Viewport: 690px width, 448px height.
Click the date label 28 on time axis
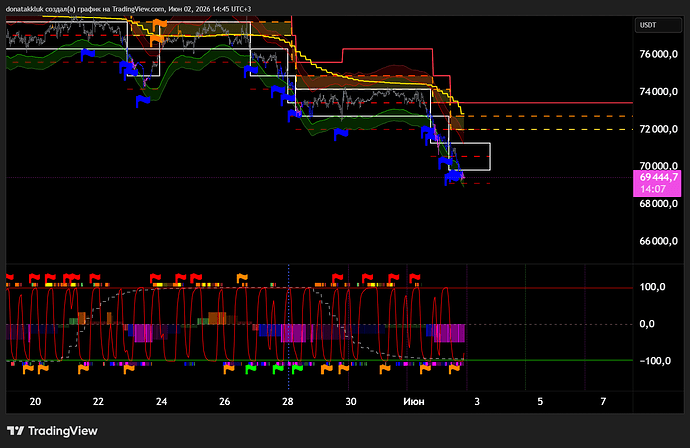(x=288, y=401)
